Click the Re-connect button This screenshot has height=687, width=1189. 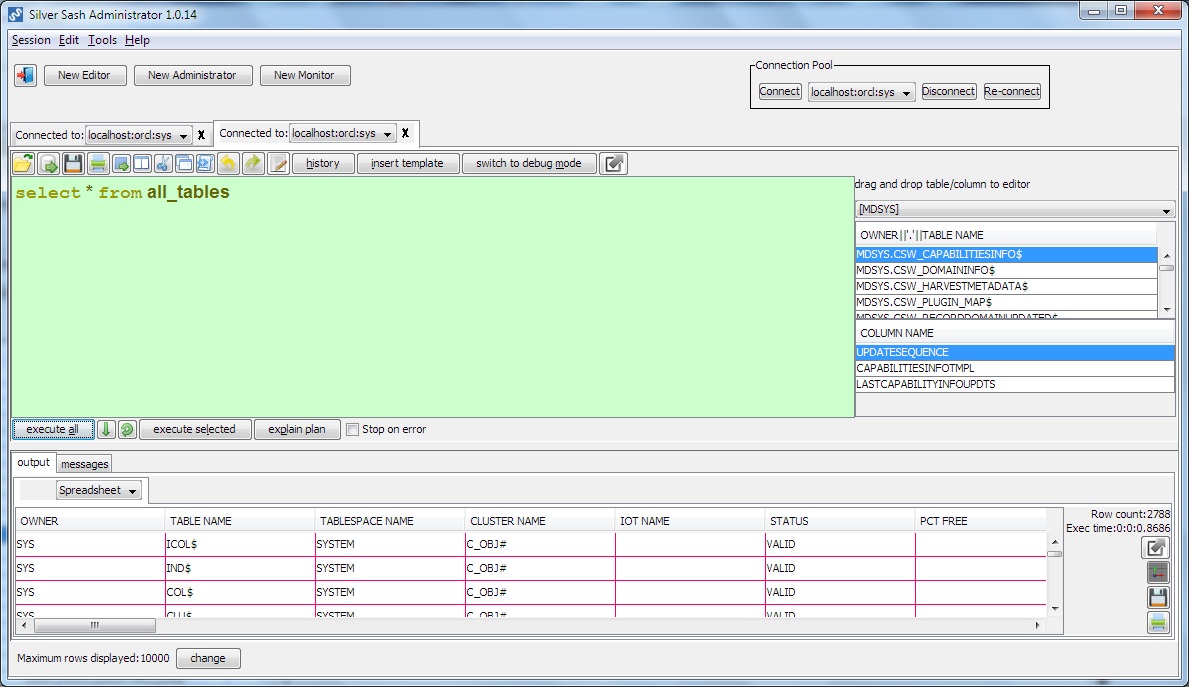pyautogui.click(x=1012, y=91)
